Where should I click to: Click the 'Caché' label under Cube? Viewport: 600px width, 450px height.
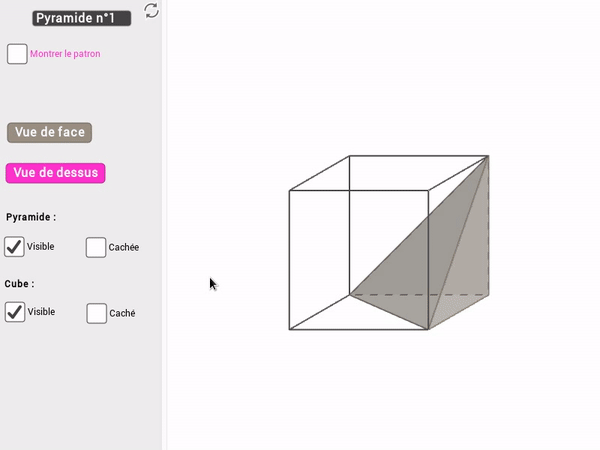click(x=122, y=313)
